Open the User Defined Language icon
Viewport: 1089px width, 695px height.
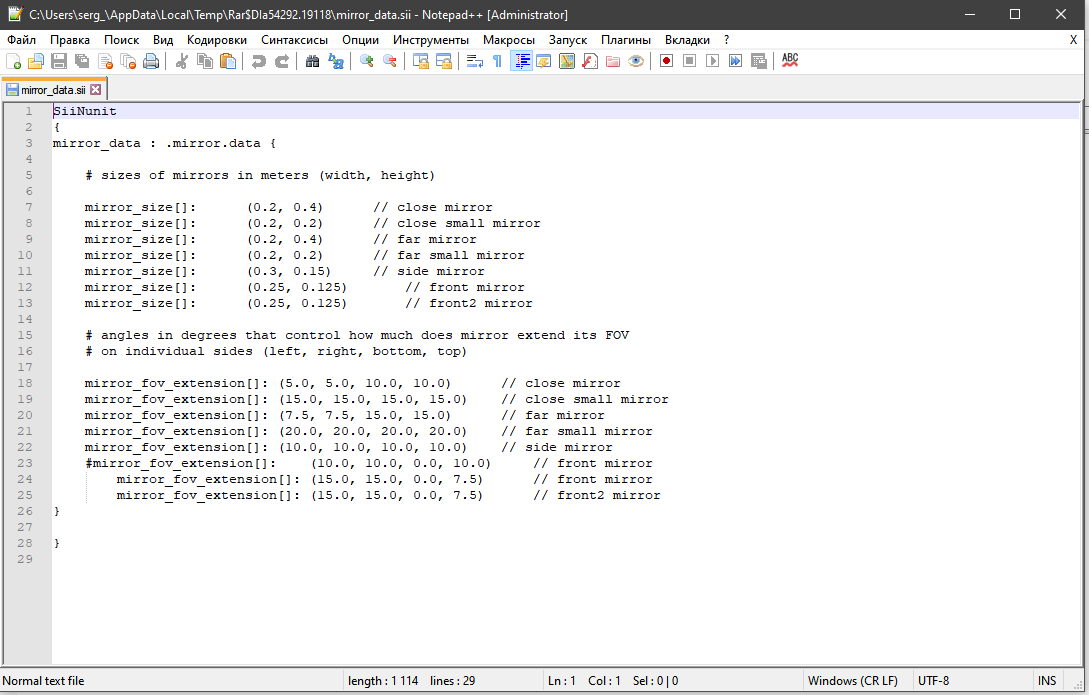(x=544, y=61)
